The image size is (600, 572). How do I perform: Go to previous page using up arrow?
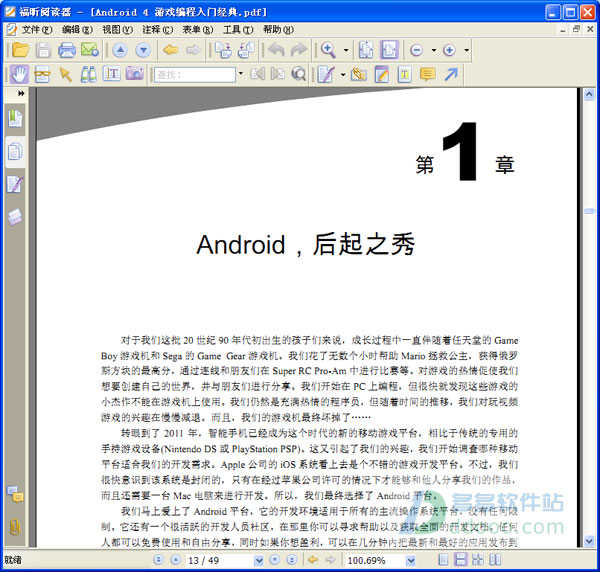point(120,50)
